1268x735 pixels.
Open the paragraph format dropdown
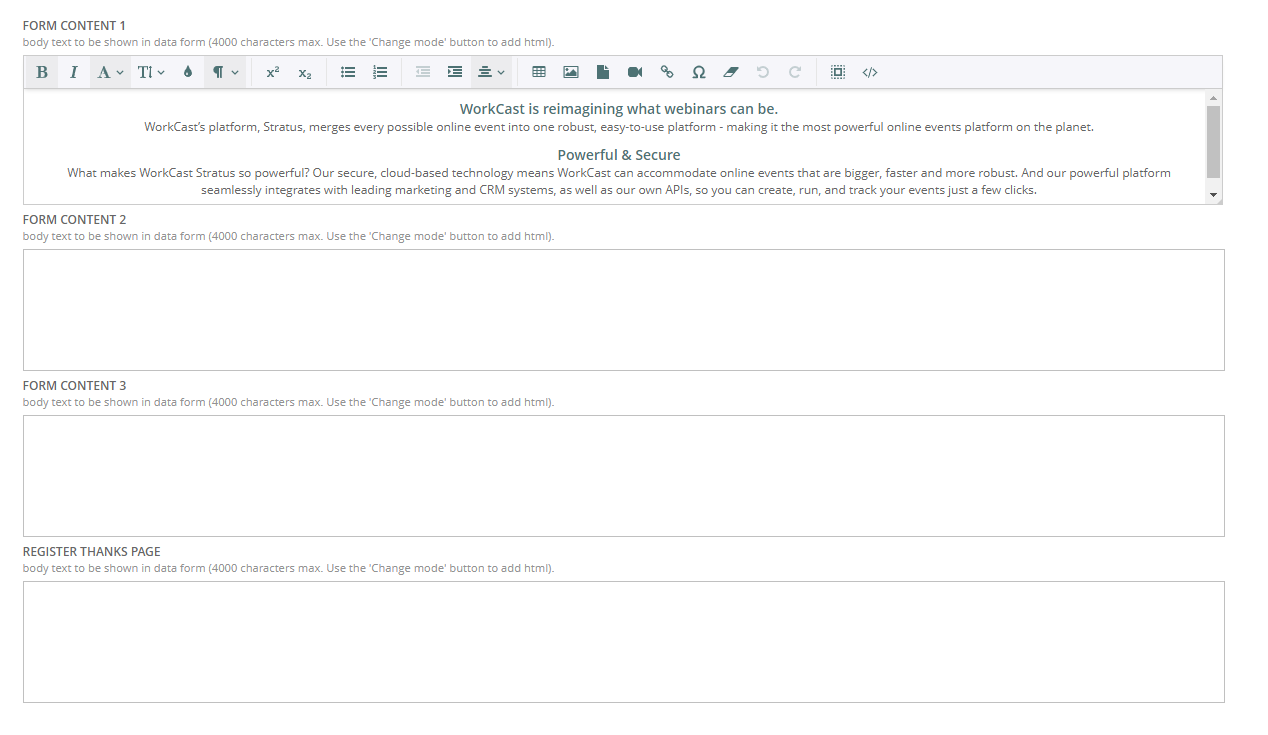[x=225, y=72]
